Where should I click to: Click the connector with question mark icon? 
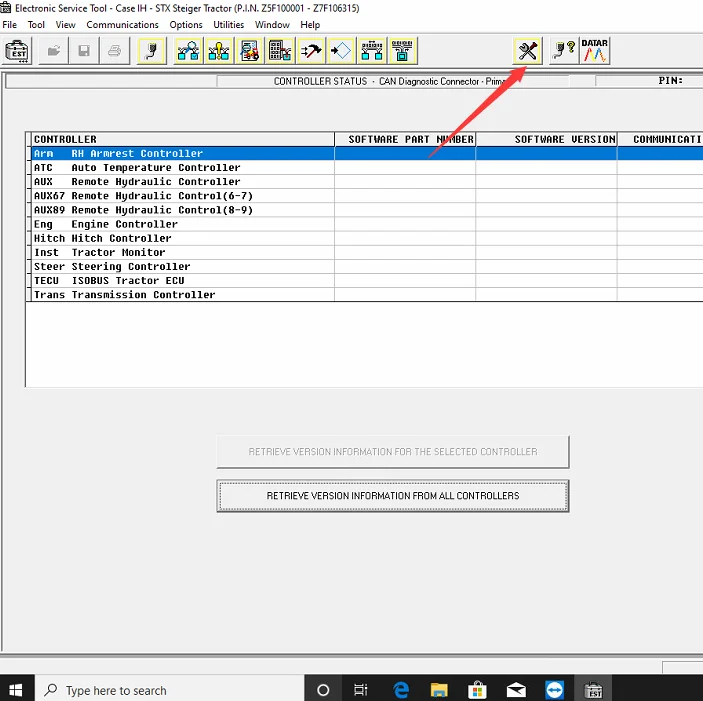pos(564,51)
